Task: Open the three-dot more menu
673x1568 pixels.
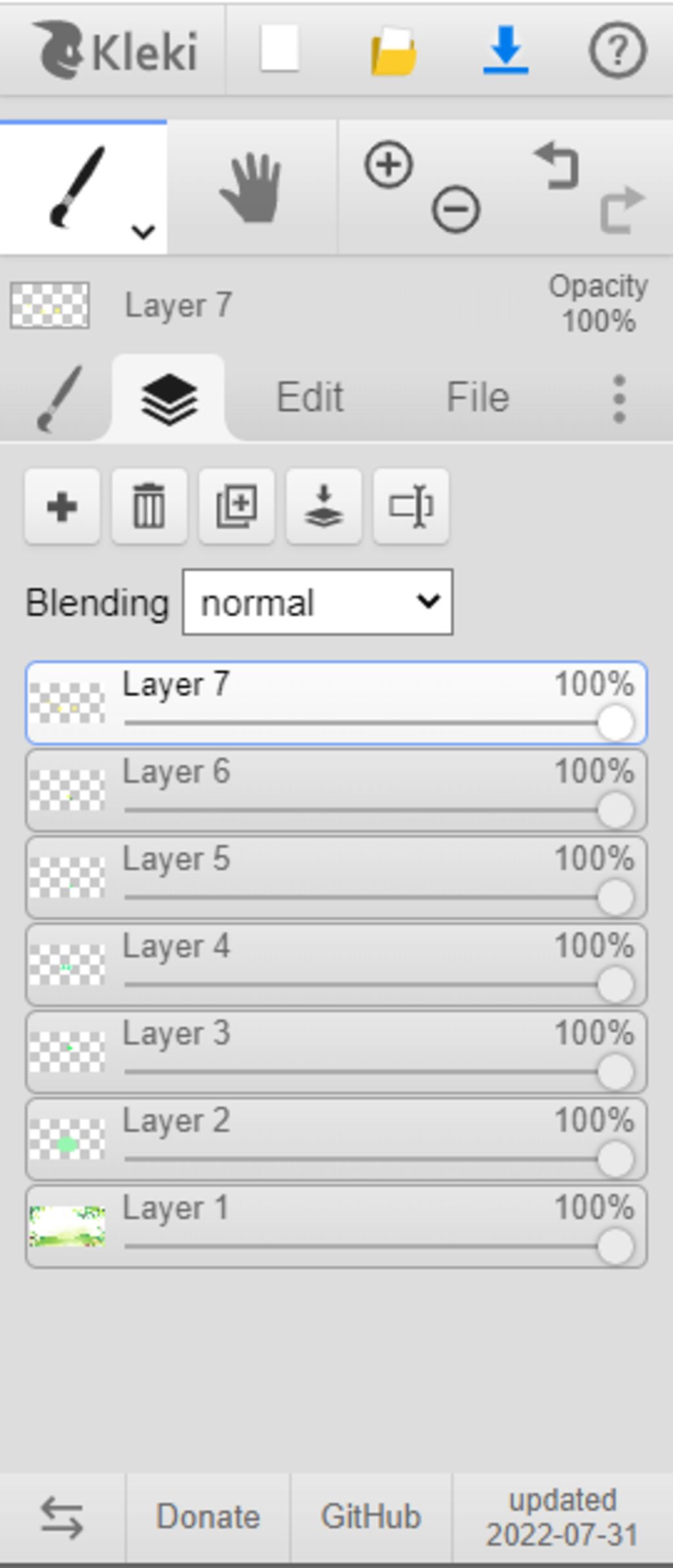Action: pos(618,399)
